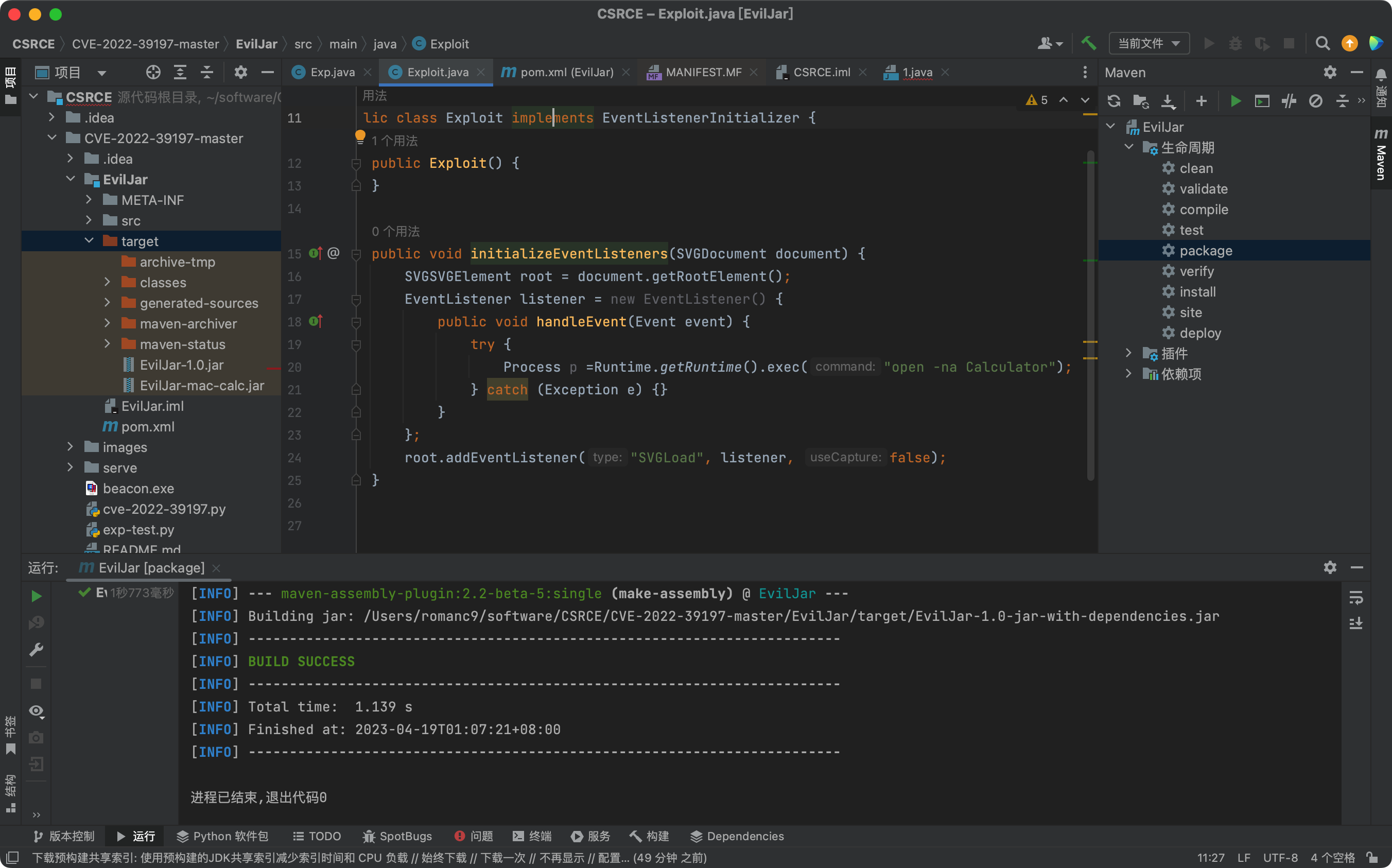Open SpotBugs tool window
Screen dimensions: 1392x868
tap(397, 836)
